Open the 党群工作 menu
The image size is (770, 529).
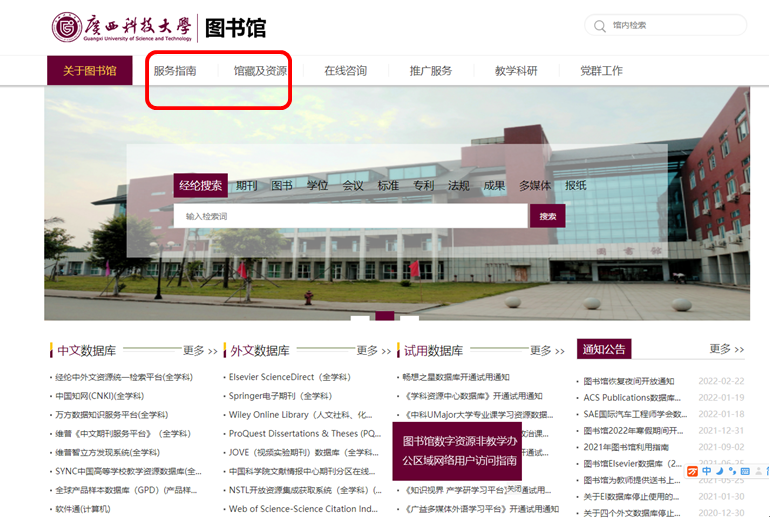point(601,71)
